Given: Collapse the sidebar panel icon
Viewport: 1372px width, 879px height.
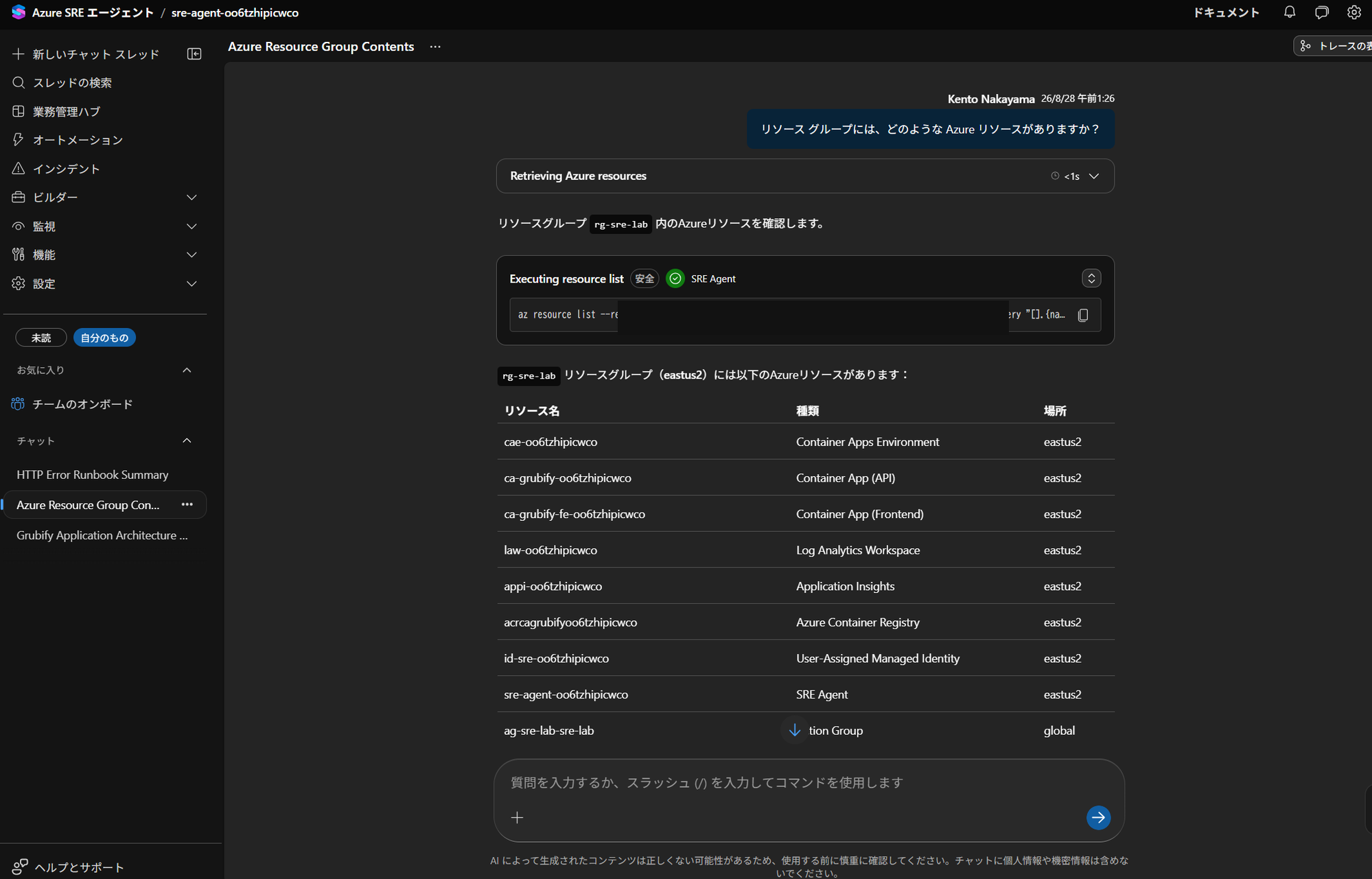Looking at the screenshot, I should tap(194, 54).
